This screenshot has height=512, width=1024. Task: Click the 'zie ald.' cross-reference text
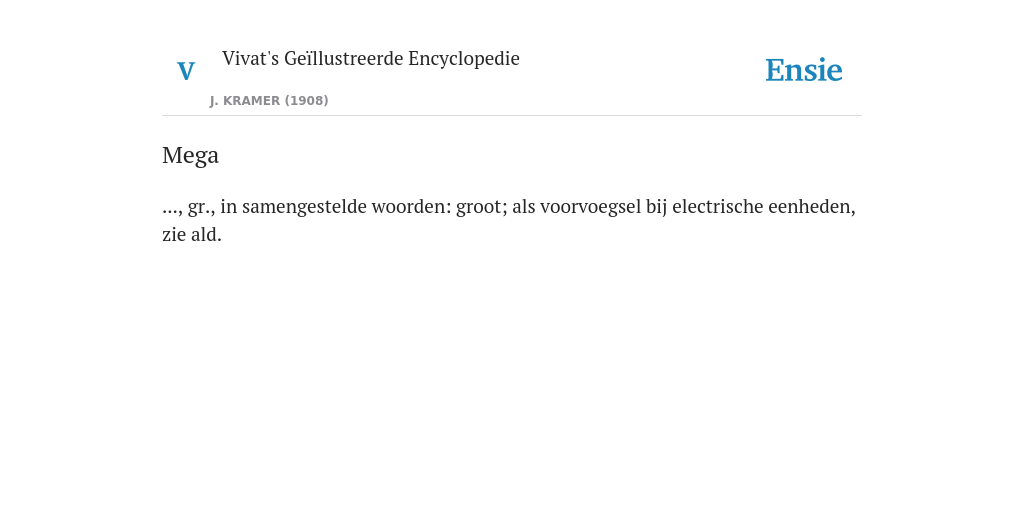[192, 234]
